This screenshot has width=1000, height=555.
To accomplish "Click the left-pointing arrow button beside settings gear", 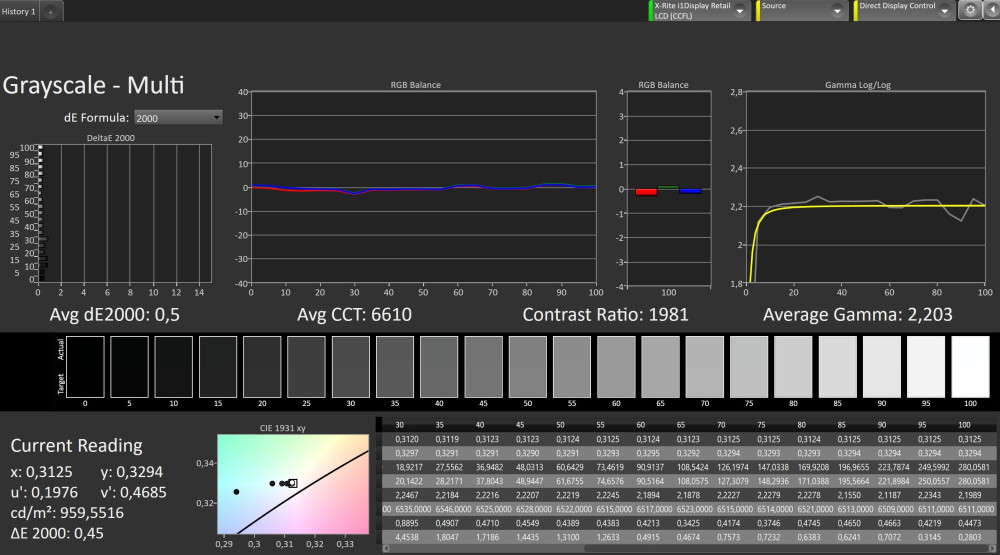I will click(x=992, y=10).
